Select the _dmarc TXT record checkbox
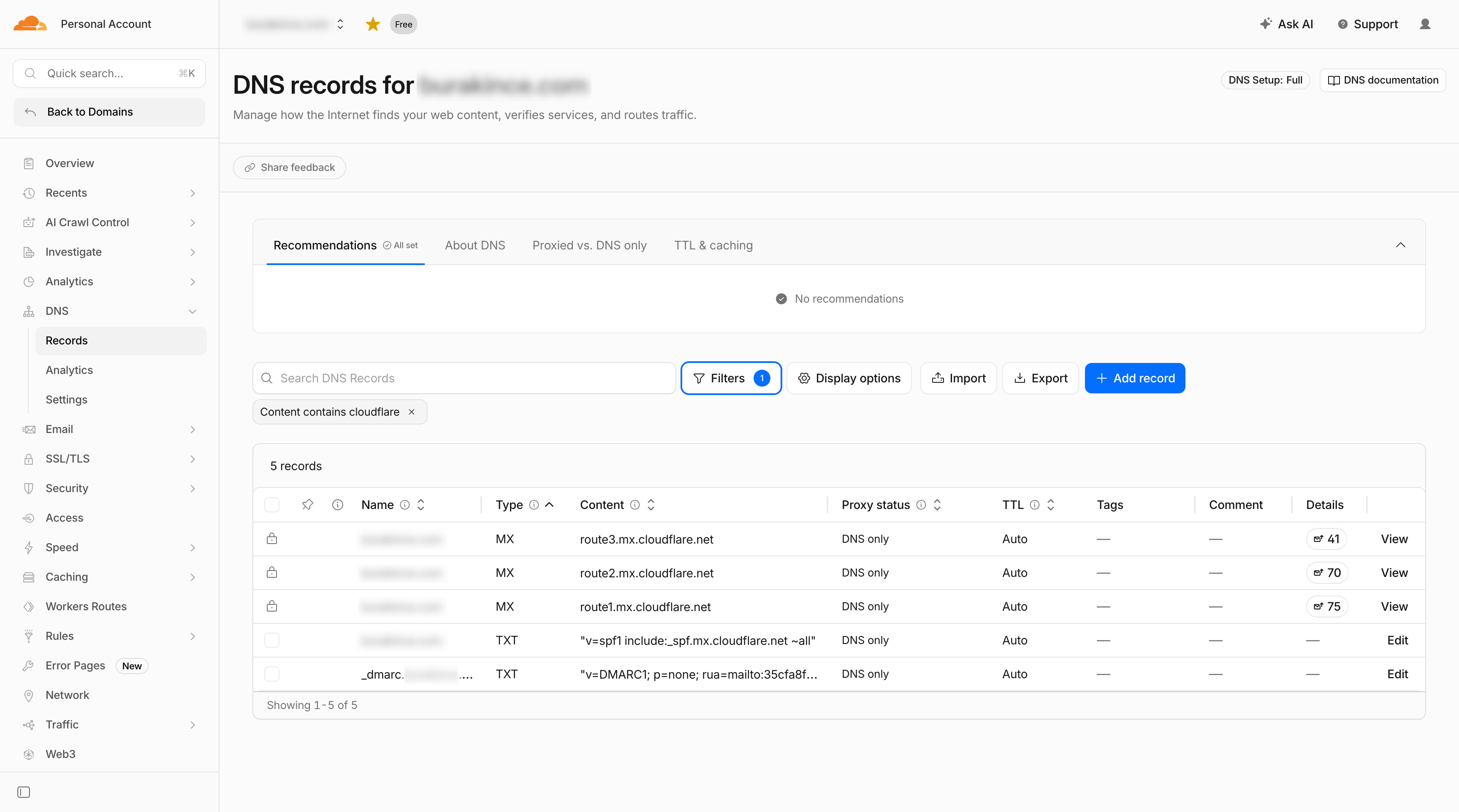 click(x=272, y=674)
